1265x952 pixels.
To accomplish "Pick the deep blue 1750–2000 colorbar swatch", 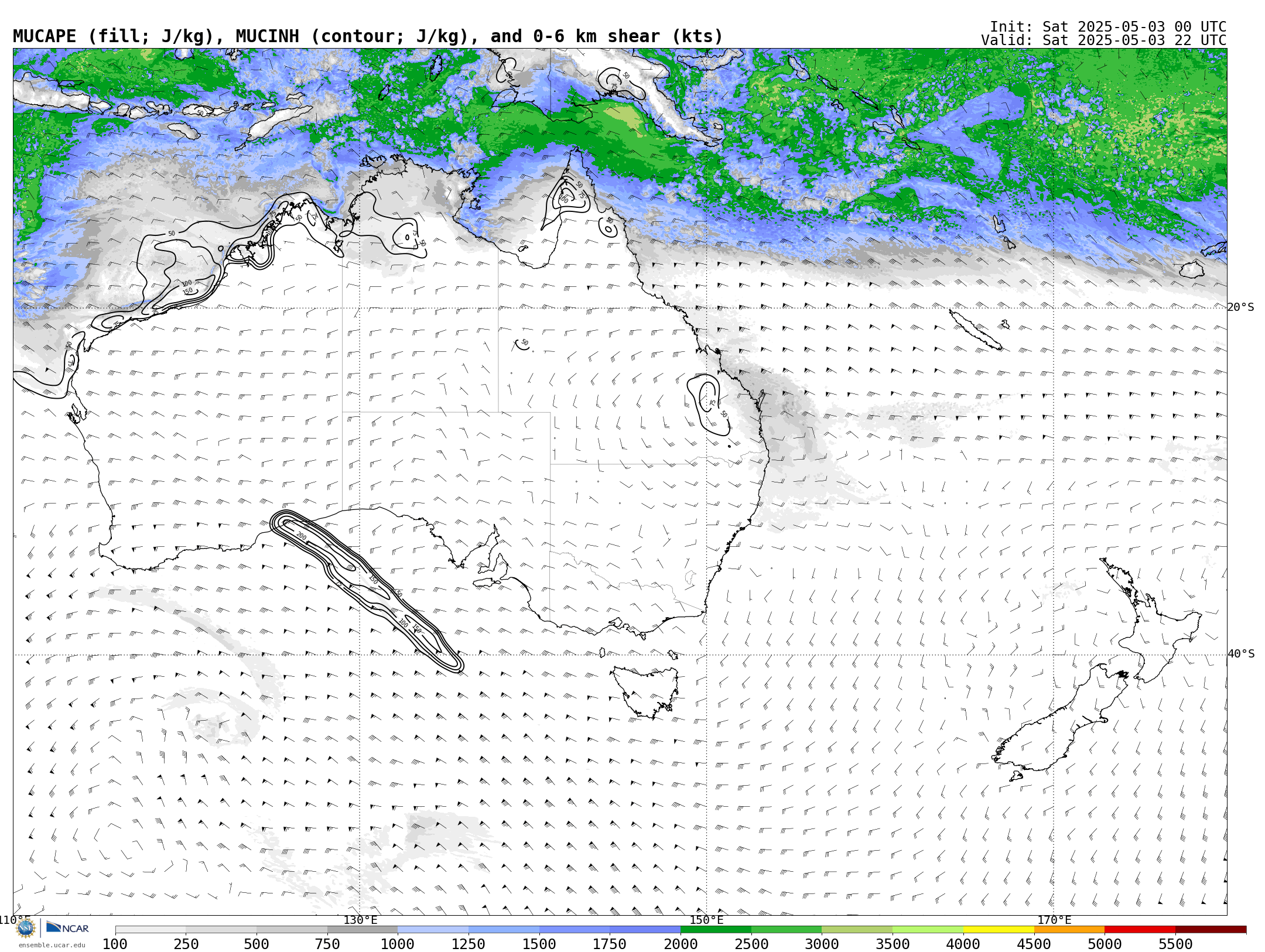I will point(645,929).
